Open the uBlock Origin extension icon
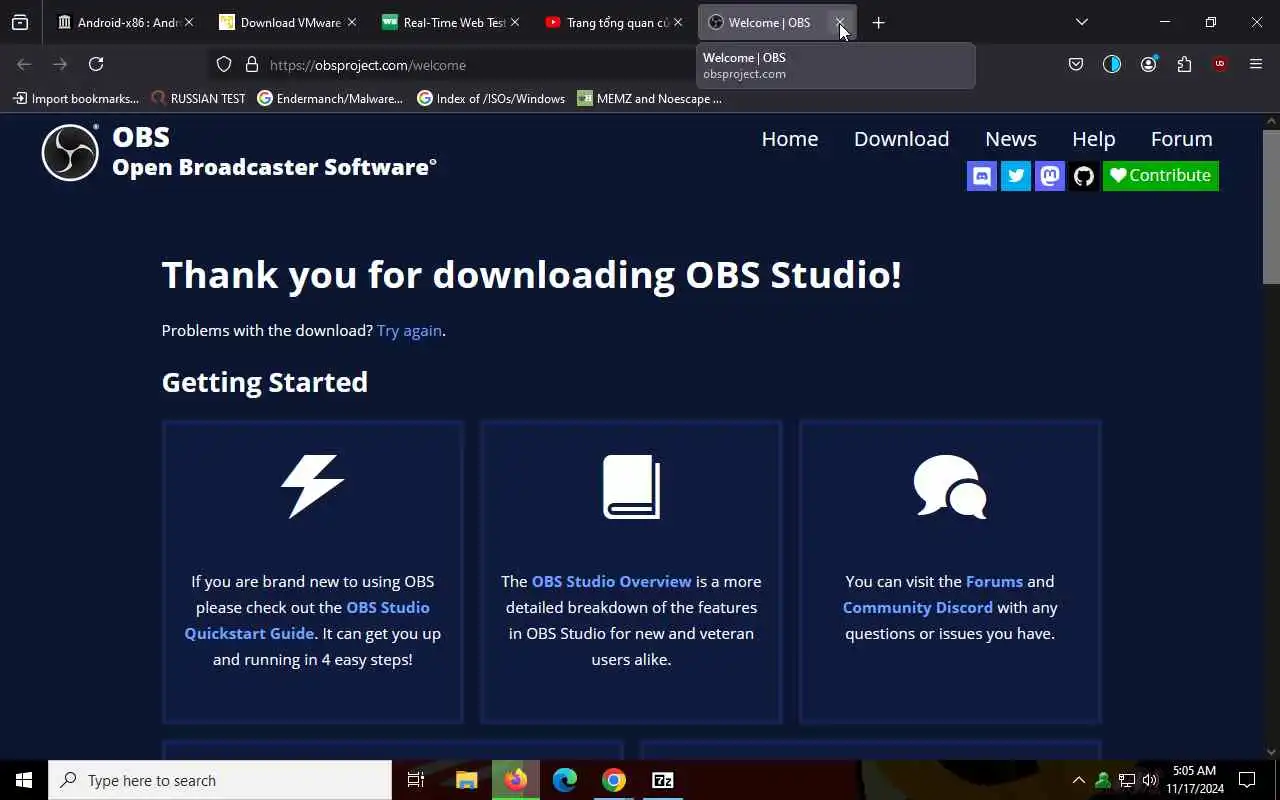This screenshot has width=1280, height=800. (x=1220, y=64)
